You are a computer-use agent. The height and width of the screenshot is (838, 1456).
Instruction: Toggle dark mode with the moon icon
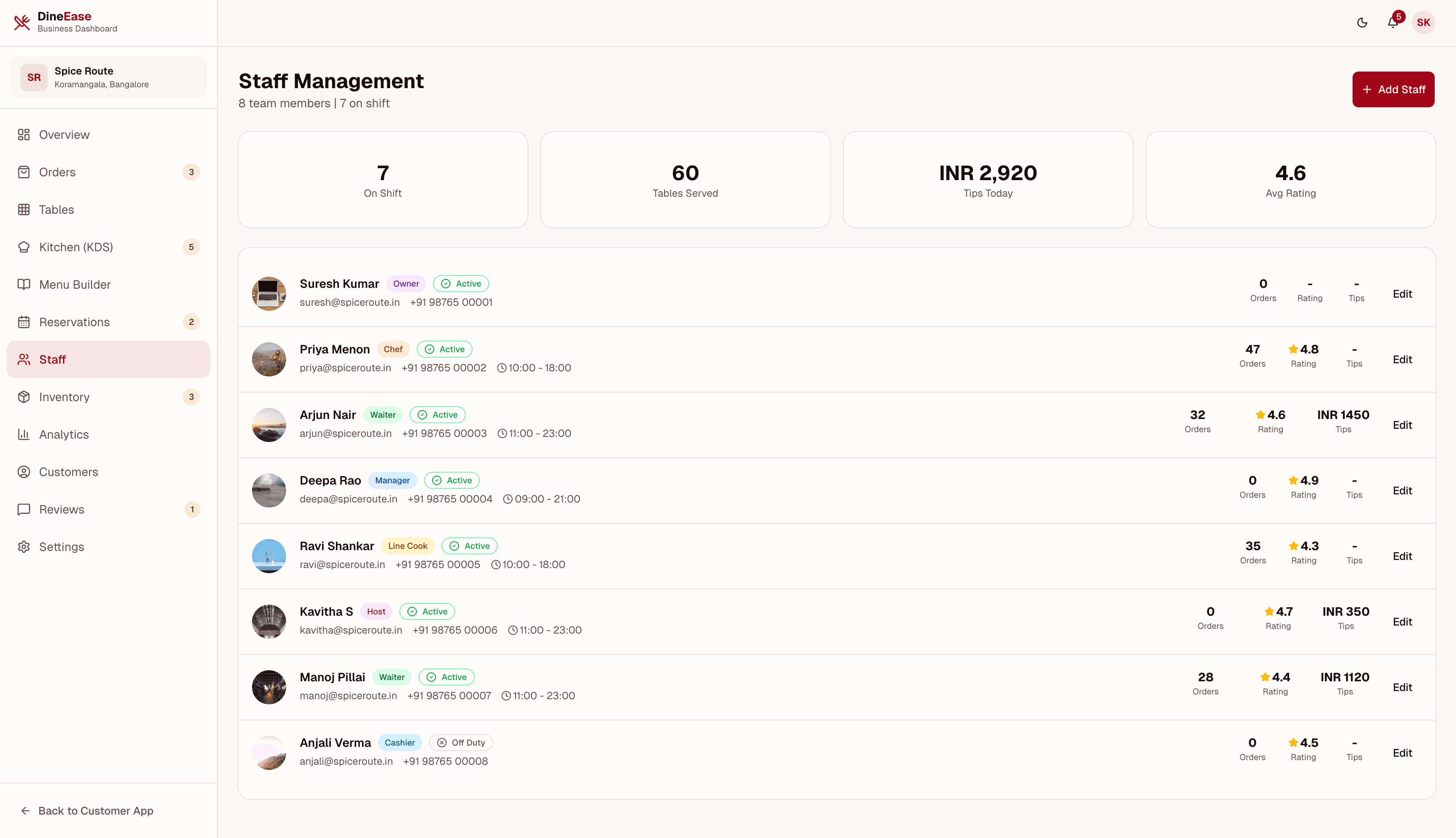1361,23
